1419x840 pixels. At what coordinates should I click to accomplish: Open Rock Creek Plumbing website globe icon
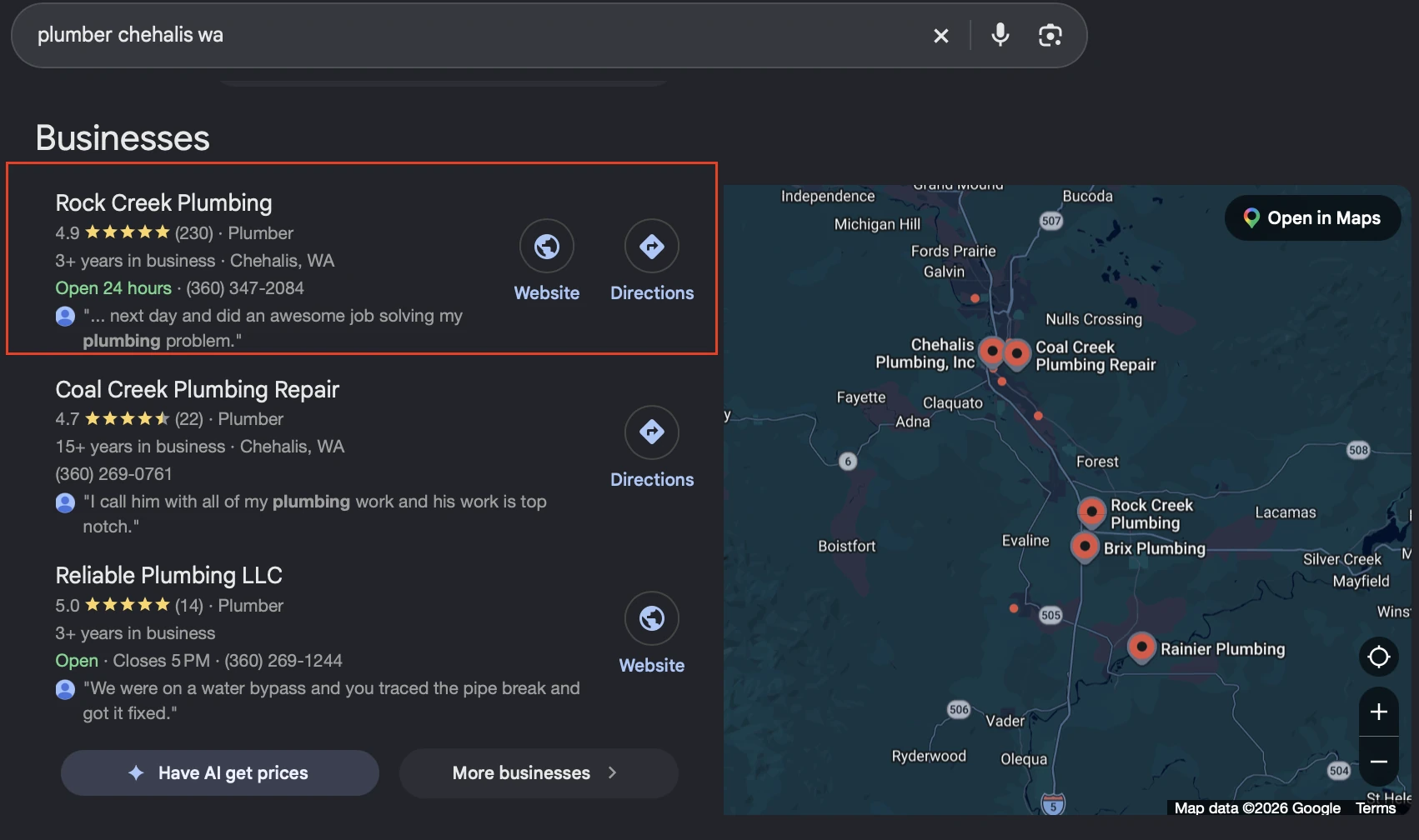click(547, 246)
